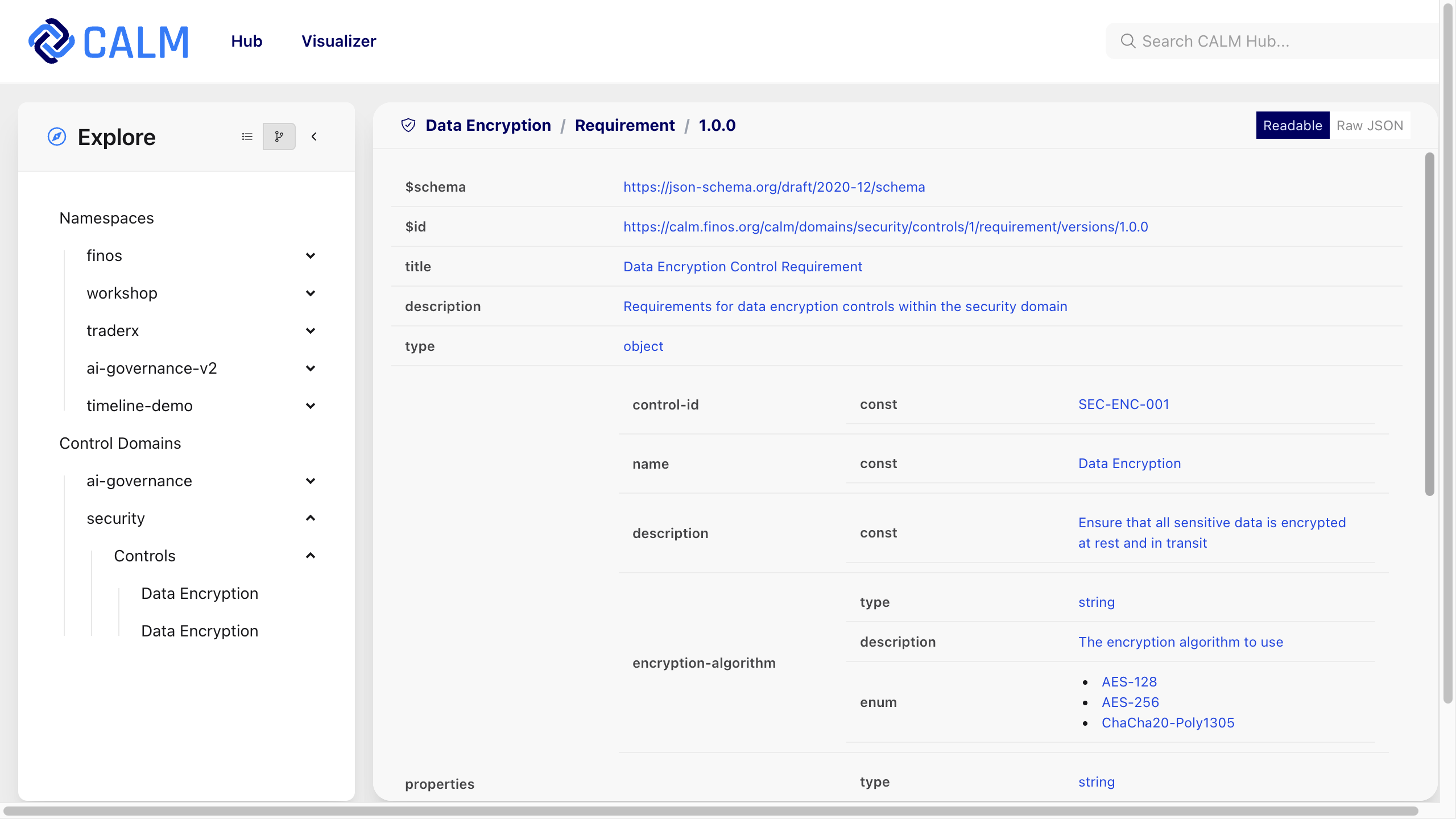Image resolution: width=1456 pixels, height=819 pixels.
Task: Click Data Encryption Control Requirement title
Action: [x=743, y=267]
